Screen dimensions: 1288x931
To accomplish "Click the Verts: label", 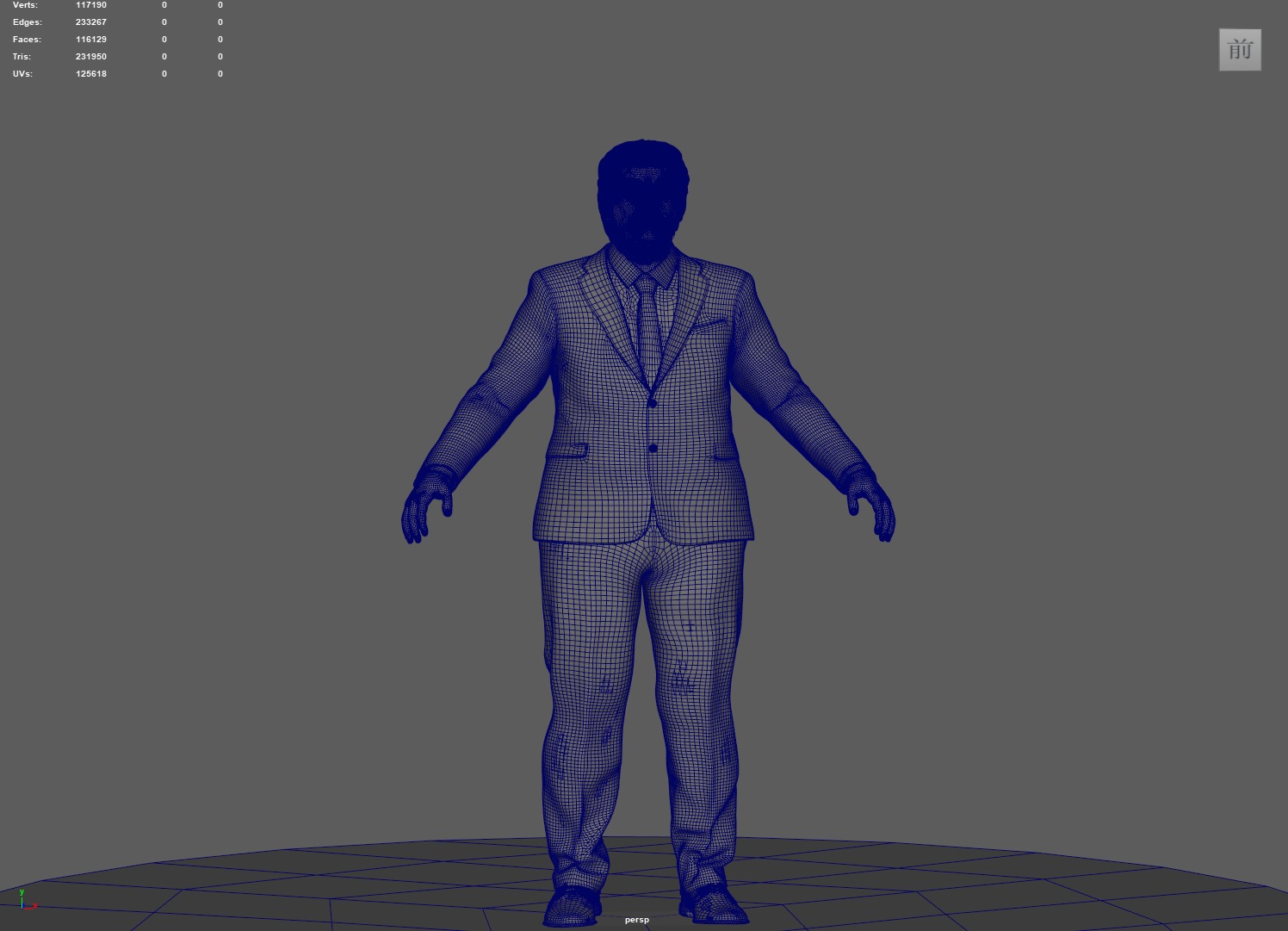I will (25, 5).
